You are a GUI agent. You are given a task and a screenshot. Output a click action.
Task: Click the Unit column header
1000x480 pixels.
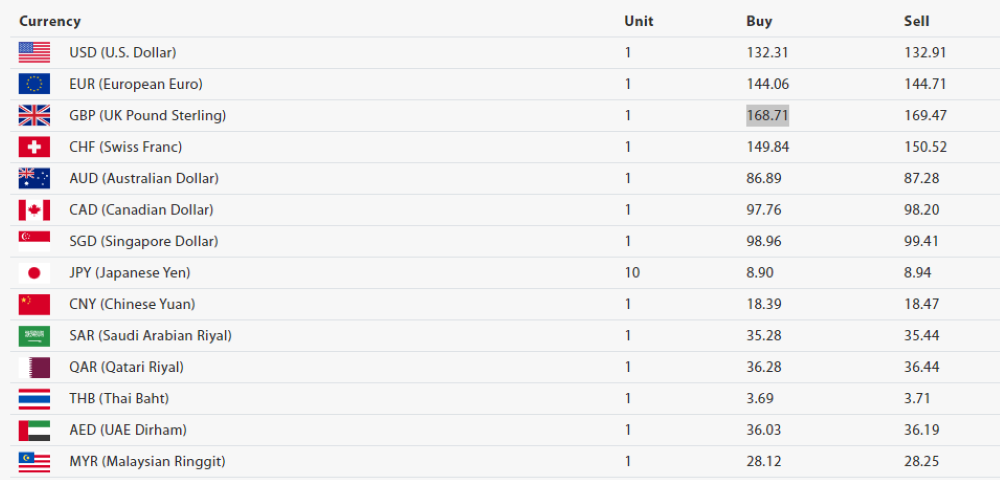point(638,21)
